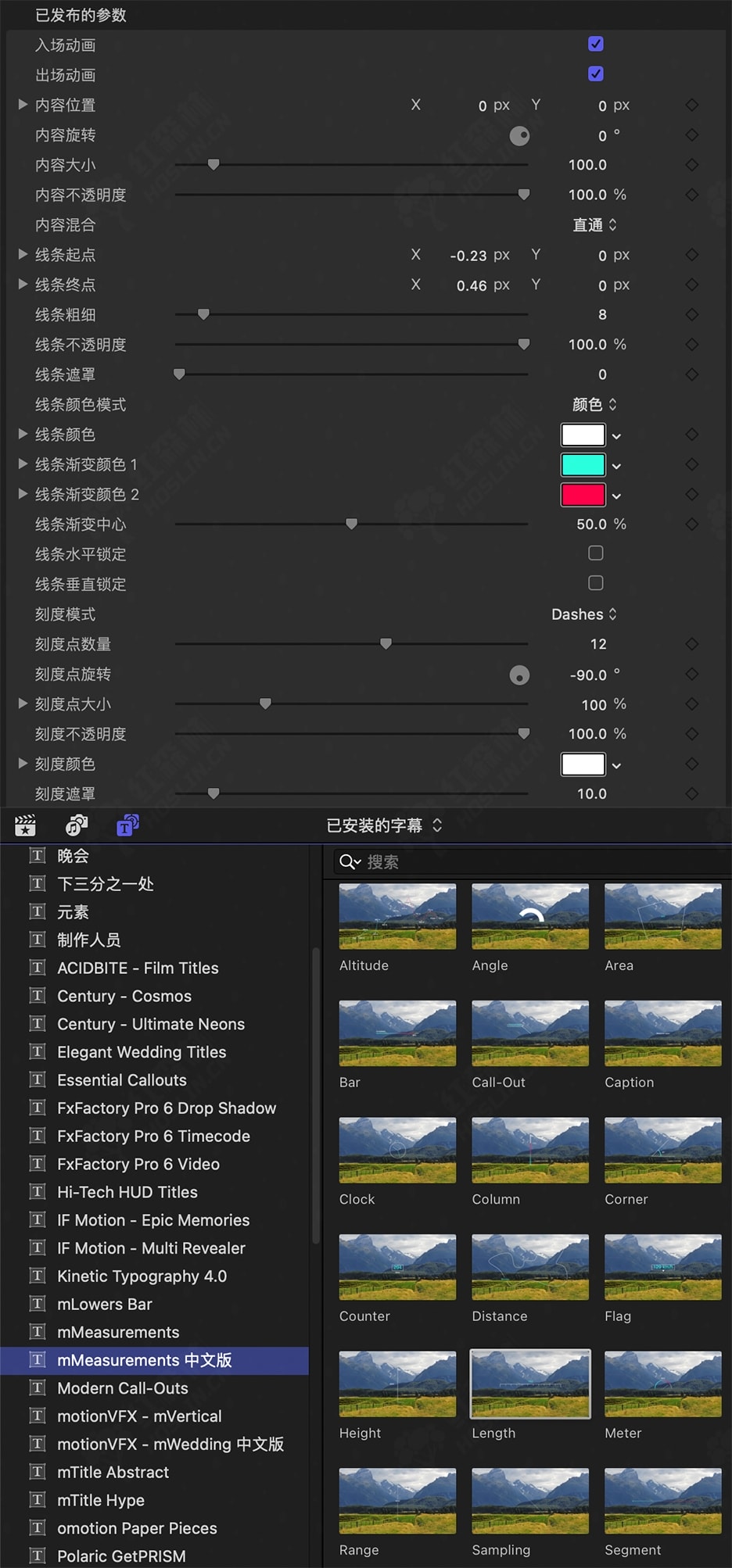Click the 内容旋转 rotation dial
The width and height of the screenshot is (732, 1568).
519,136
